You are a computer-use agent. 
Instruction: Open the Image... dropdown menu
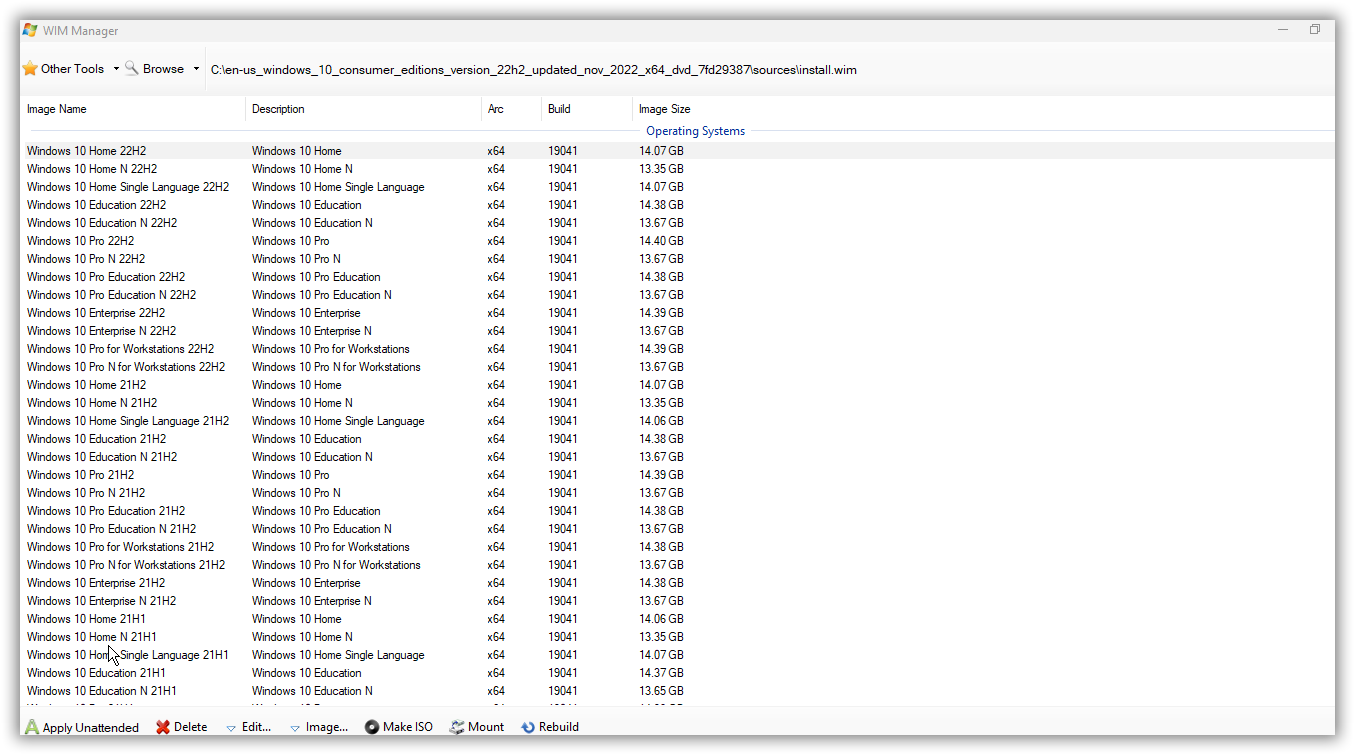tap(319, 727)
